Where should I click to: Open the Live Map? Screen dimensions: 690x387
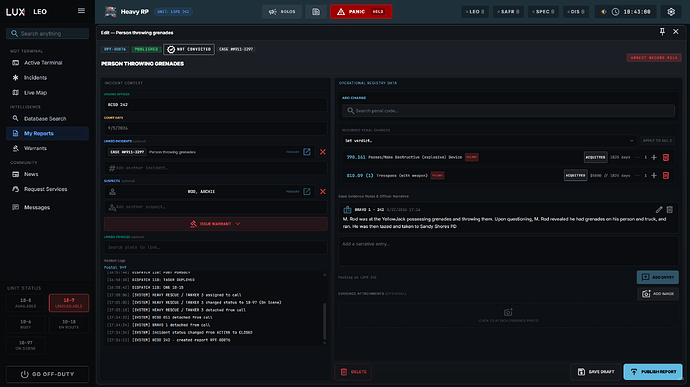click(48, 92)
